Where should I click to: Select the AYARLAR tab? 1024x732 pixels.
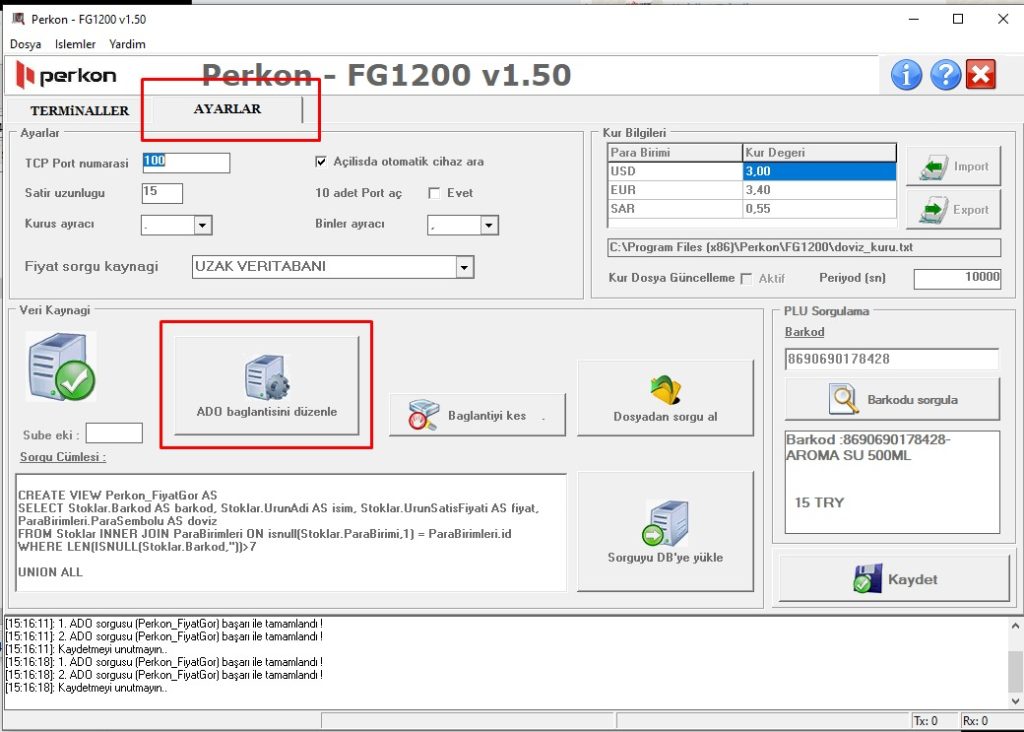click(x=227, y=109)
